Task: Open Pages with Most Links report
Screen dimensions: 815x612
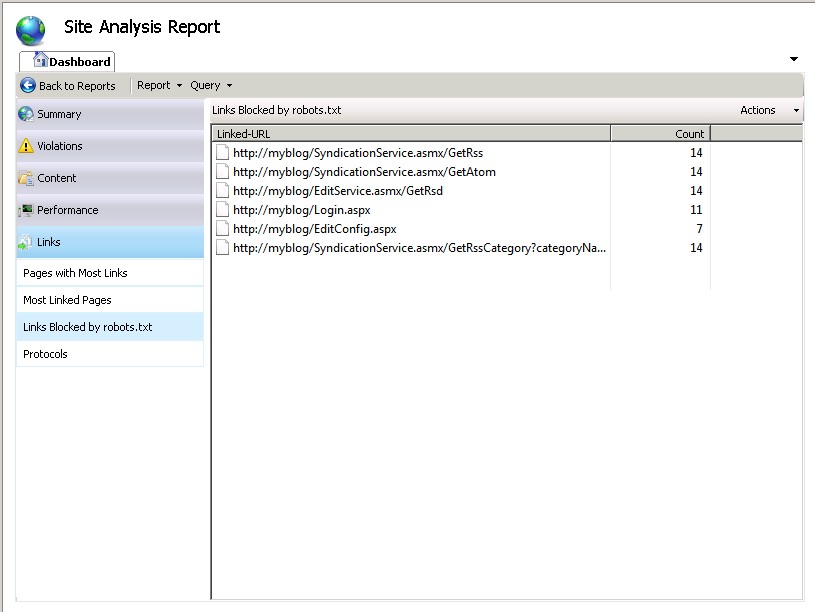Action: tap(110, 273)
